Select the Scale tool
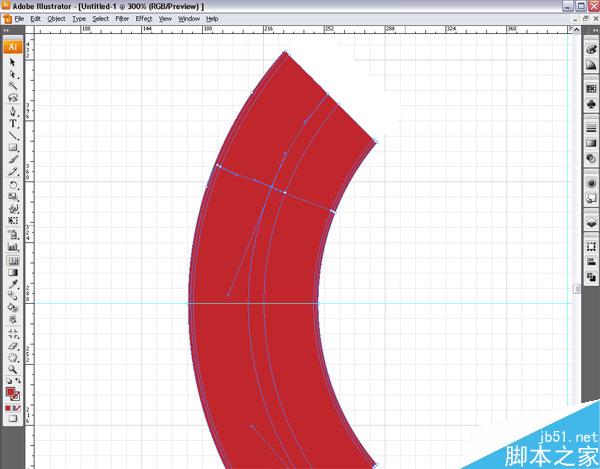Screen dimensions: 600x469 pyautogui.click(x=13, y=197)
